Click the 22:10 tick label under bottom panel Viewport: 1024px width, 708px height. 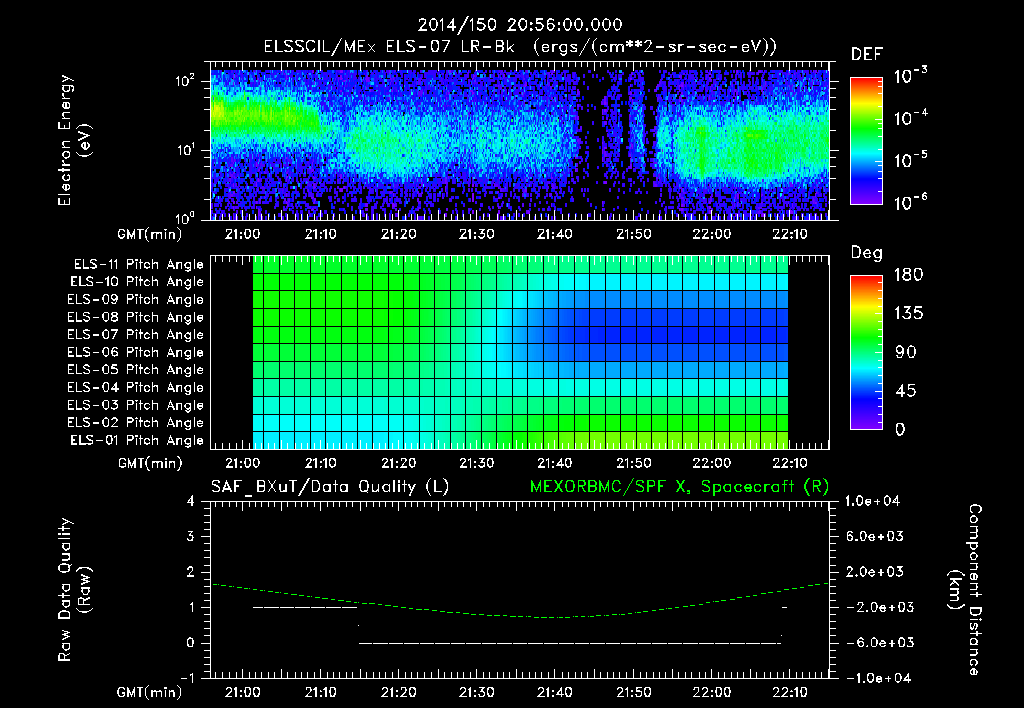click(x=790, y=692)
